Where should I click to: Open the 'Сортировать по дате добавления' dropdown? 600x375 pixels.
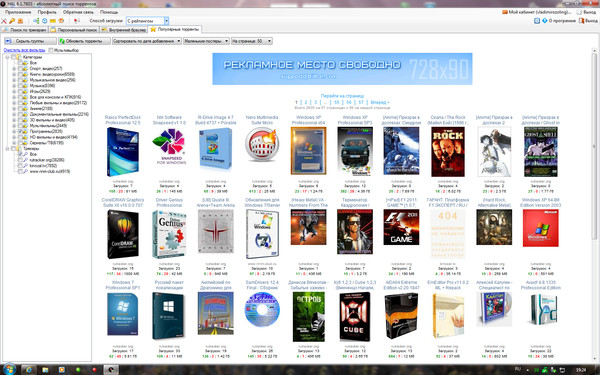[x=147, y=41]
